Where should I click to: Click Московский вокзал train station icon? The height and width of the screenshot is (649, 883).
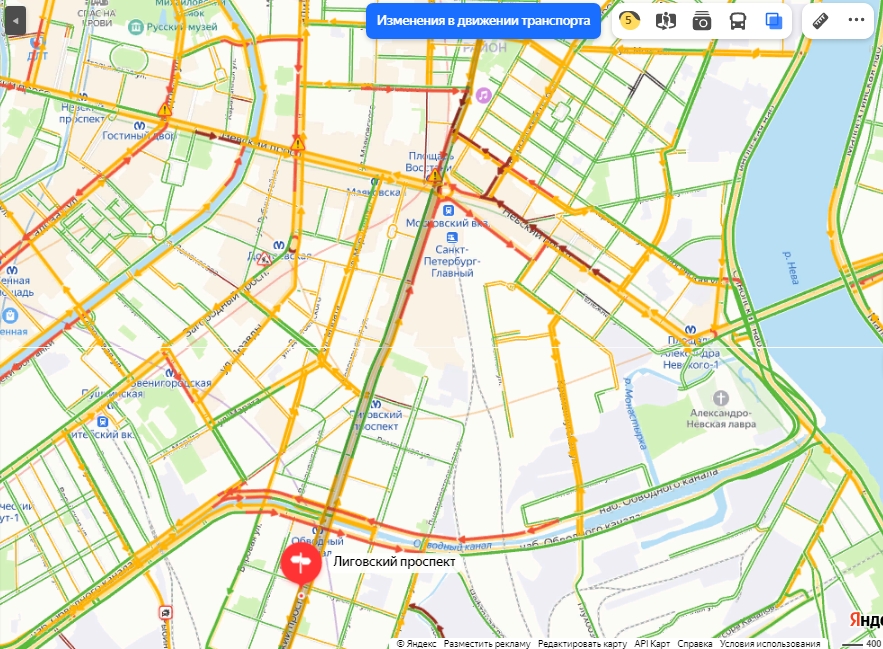448,211
